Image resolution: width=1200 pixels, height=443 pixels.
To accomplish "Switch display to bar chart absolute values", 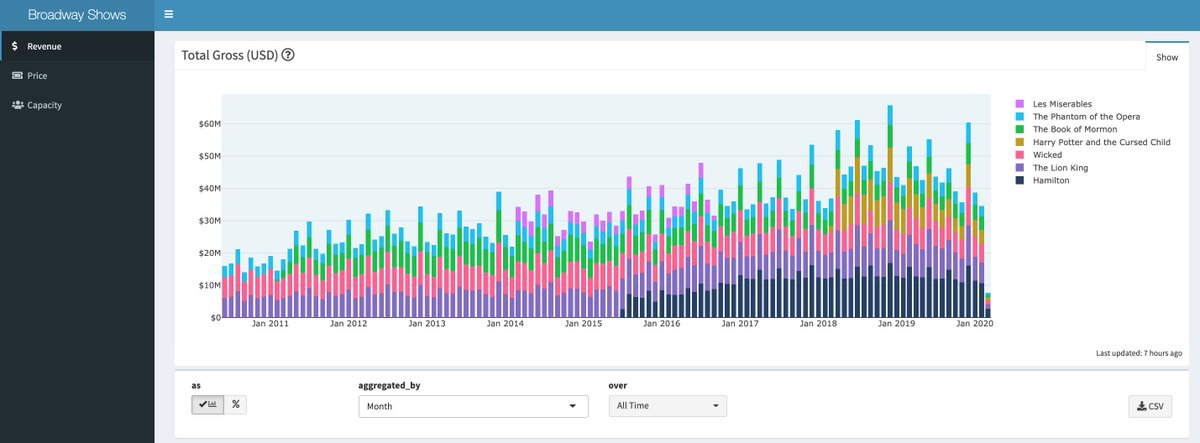I will 208,404.
